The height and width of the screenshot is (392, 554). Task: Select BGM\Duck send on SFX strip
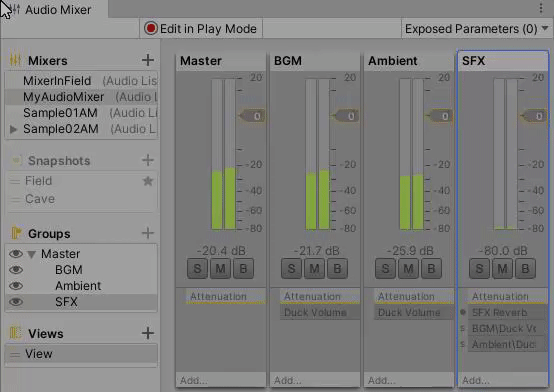tap(508, 328)
